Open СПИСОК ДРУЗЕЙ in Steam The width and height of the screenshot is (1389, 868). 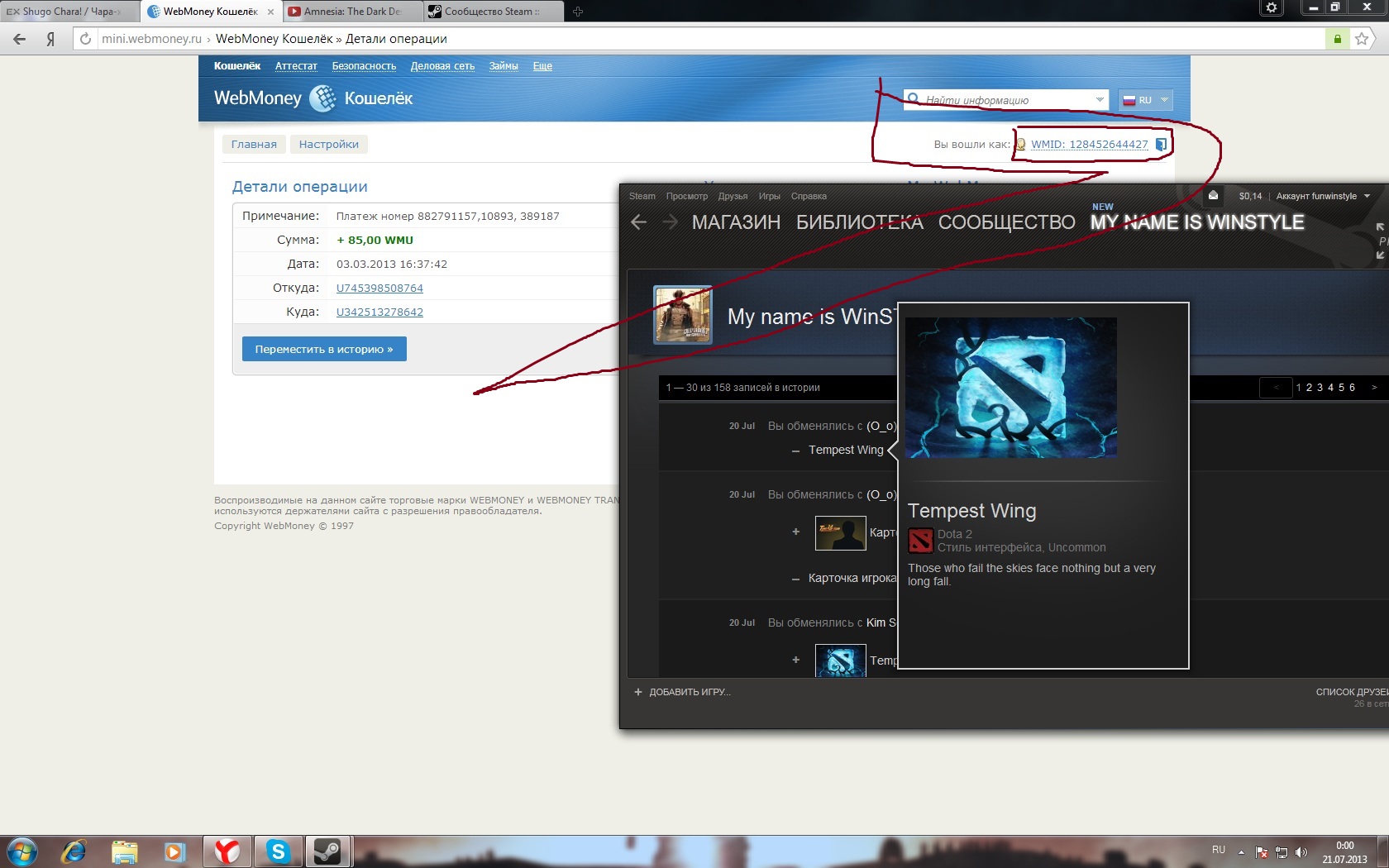click(x=1352, y=692)
